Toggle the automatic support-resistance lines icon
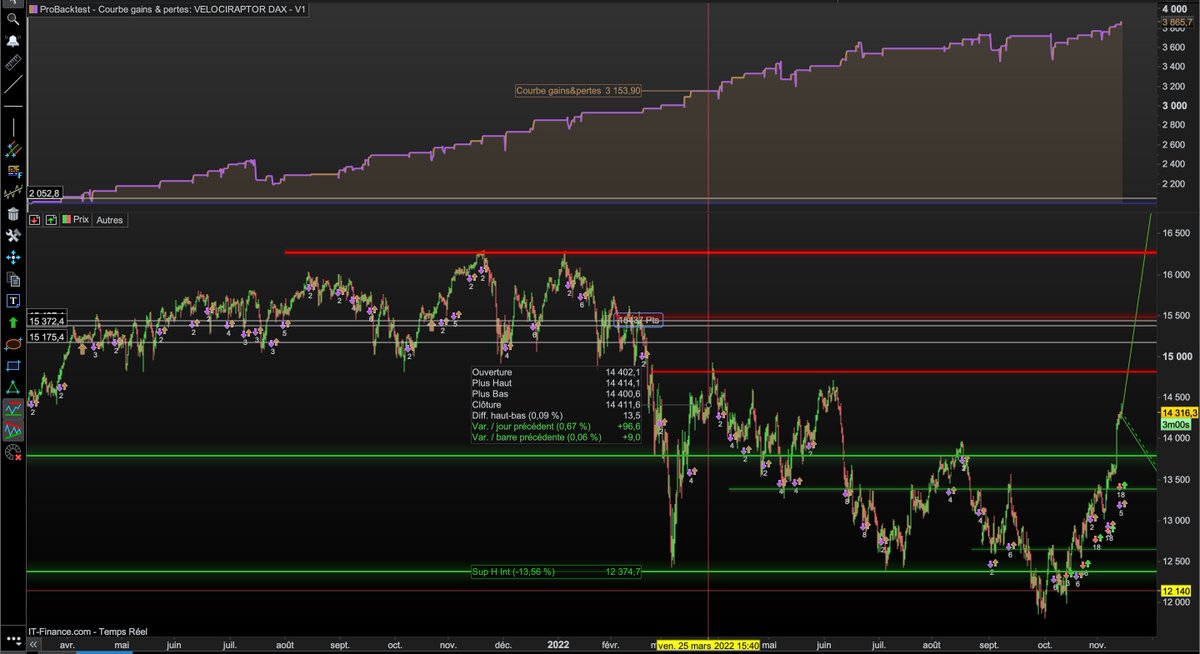This screenshot has height=654, width=1200. 13,409
